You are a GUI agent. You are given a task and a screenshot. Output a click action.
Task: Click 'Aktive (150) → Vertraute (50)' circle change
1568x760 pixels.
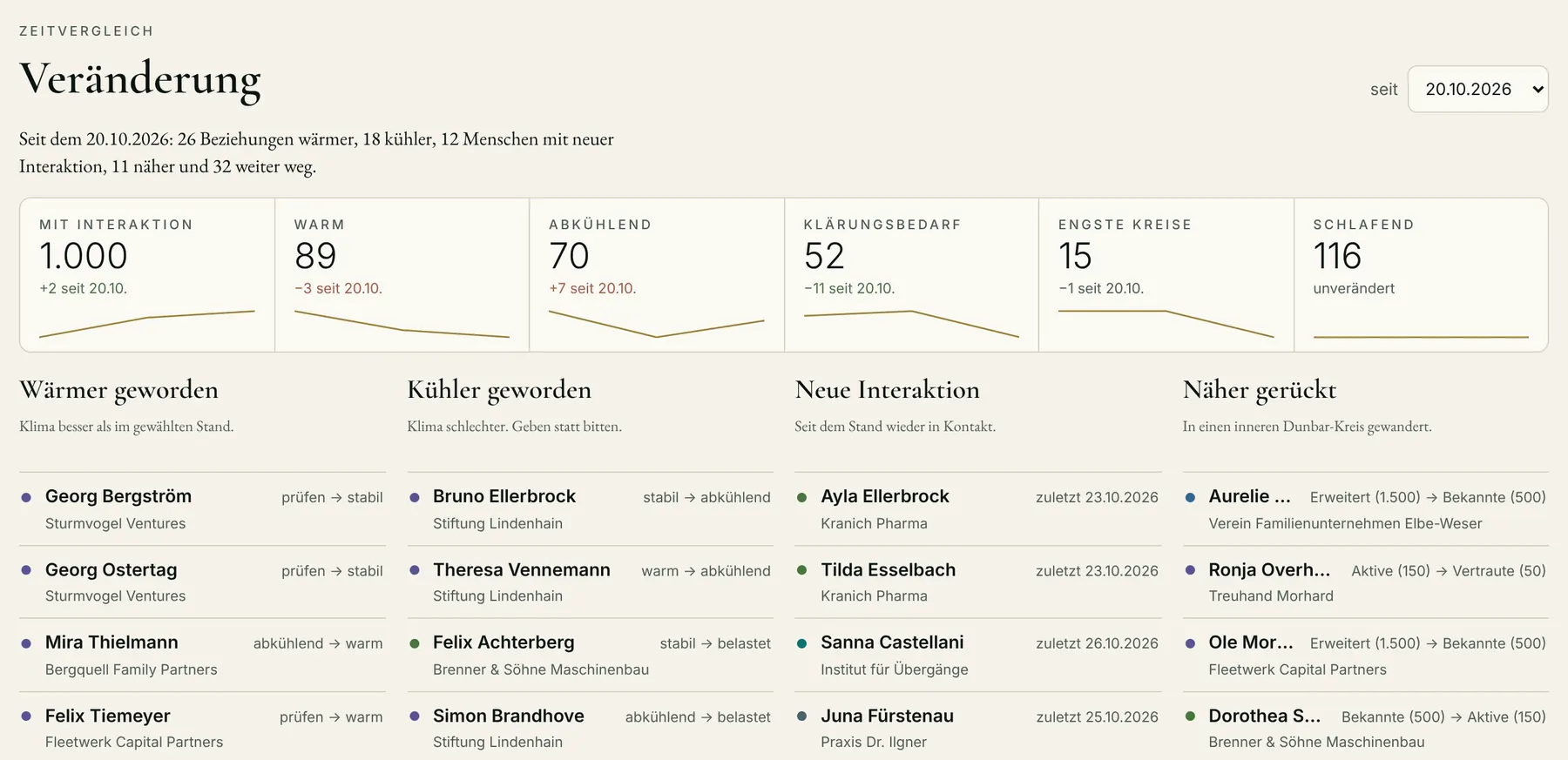[x=1449, y=571]
